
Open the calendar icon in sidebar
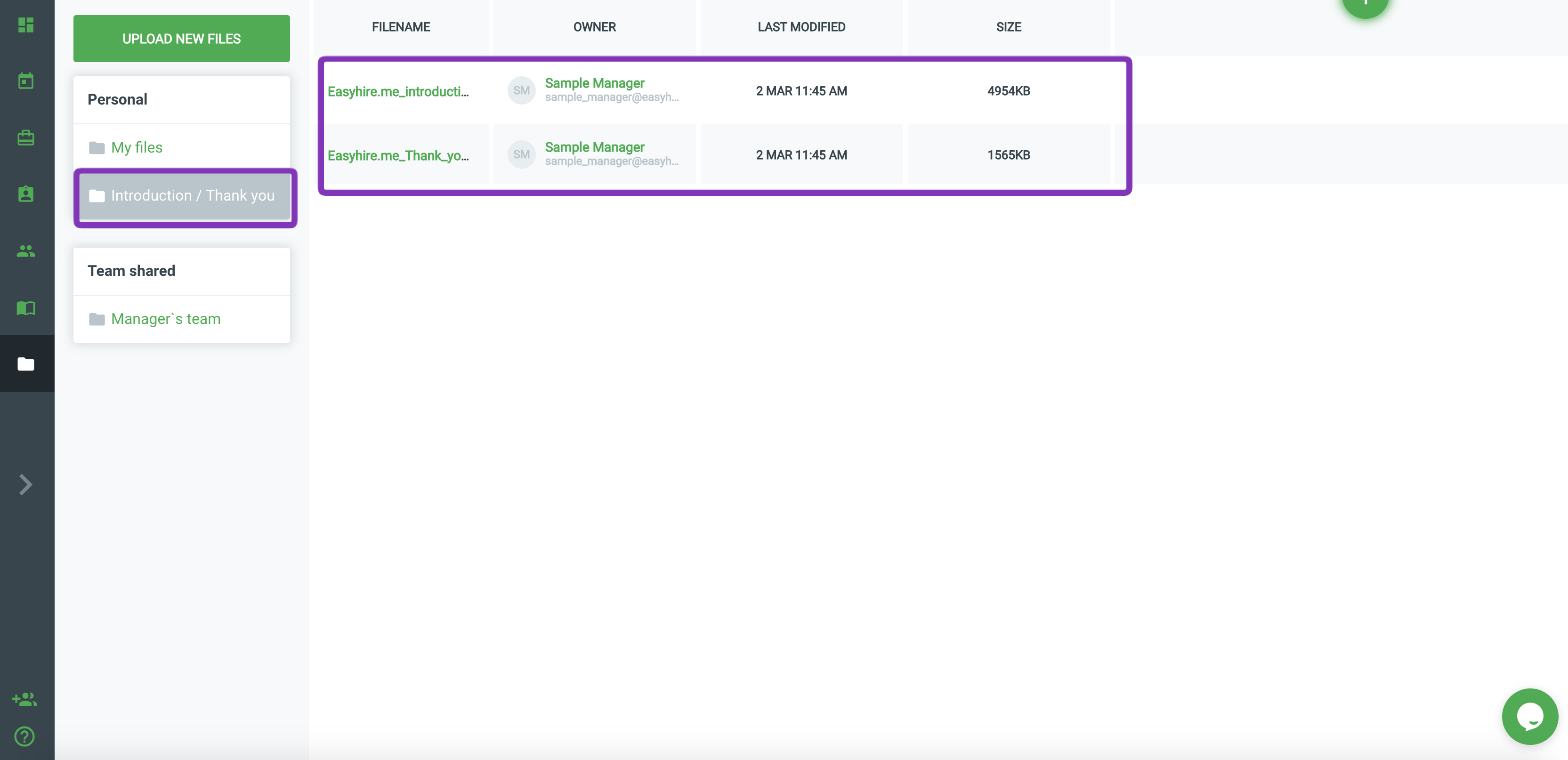click(25, 81)
